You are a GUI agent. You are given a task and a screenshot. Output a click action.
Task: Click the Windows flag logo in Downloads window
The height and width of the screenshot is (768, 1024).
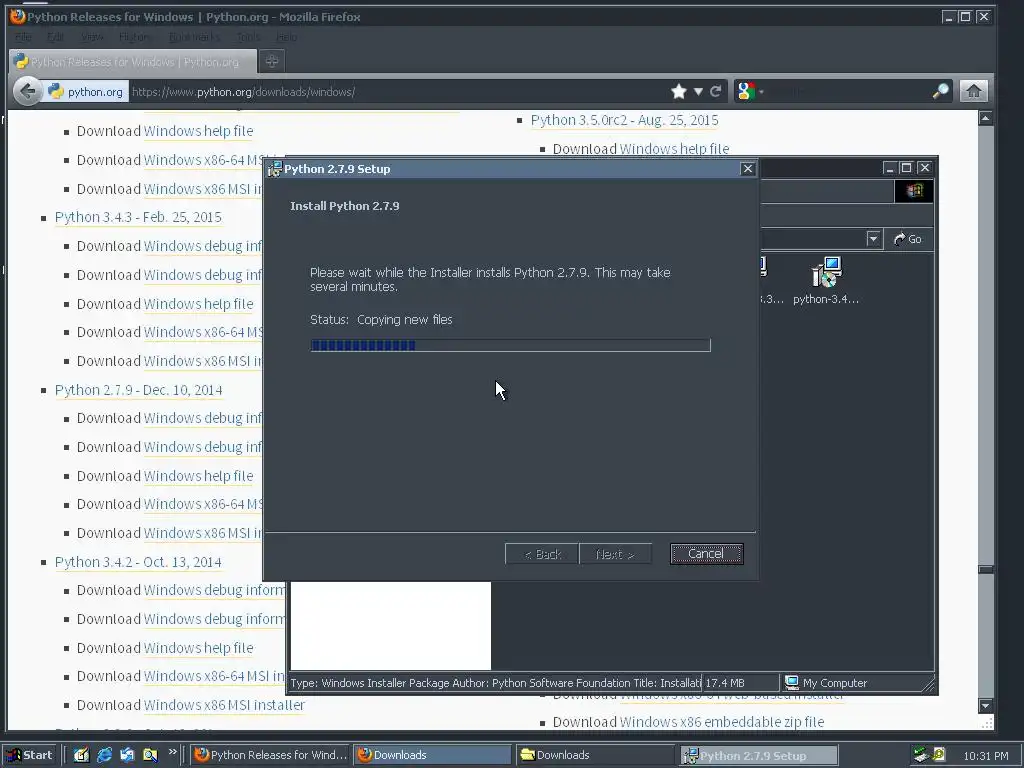[914, 191]
